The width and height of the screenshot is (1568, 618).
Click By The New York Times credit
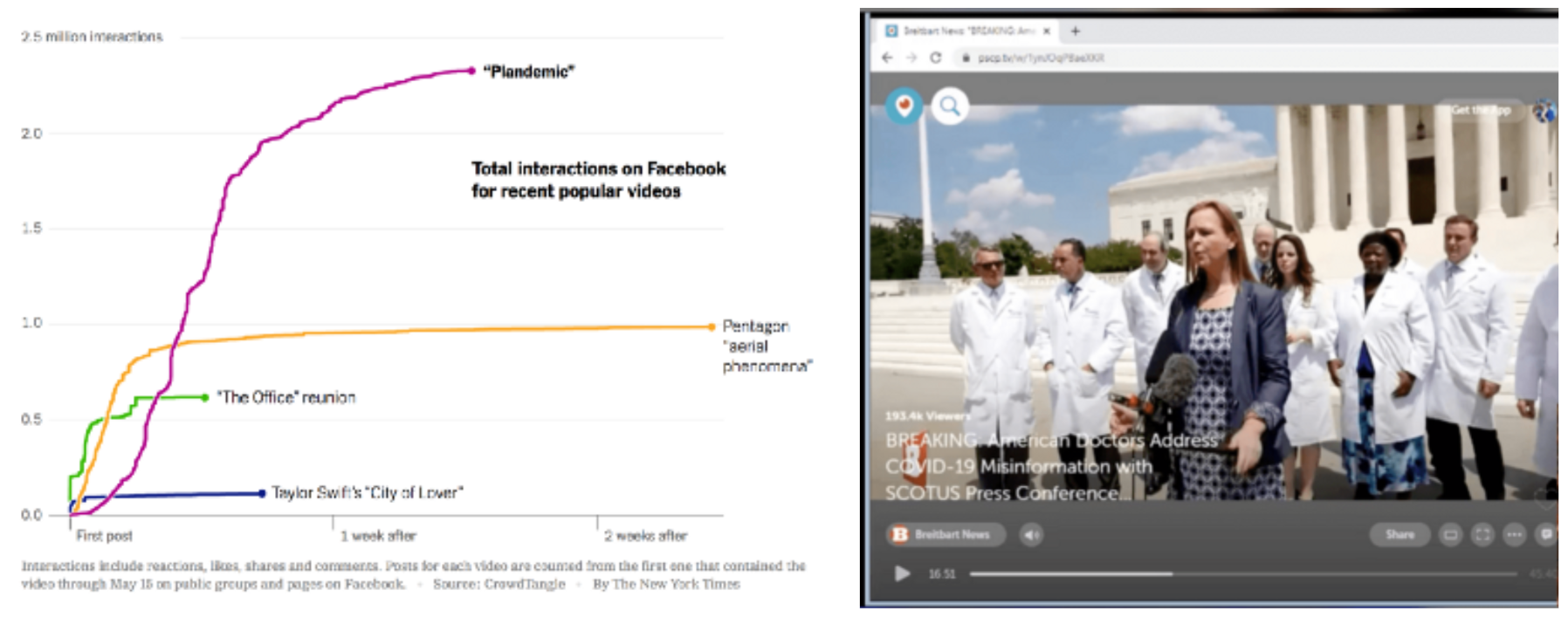666,584
